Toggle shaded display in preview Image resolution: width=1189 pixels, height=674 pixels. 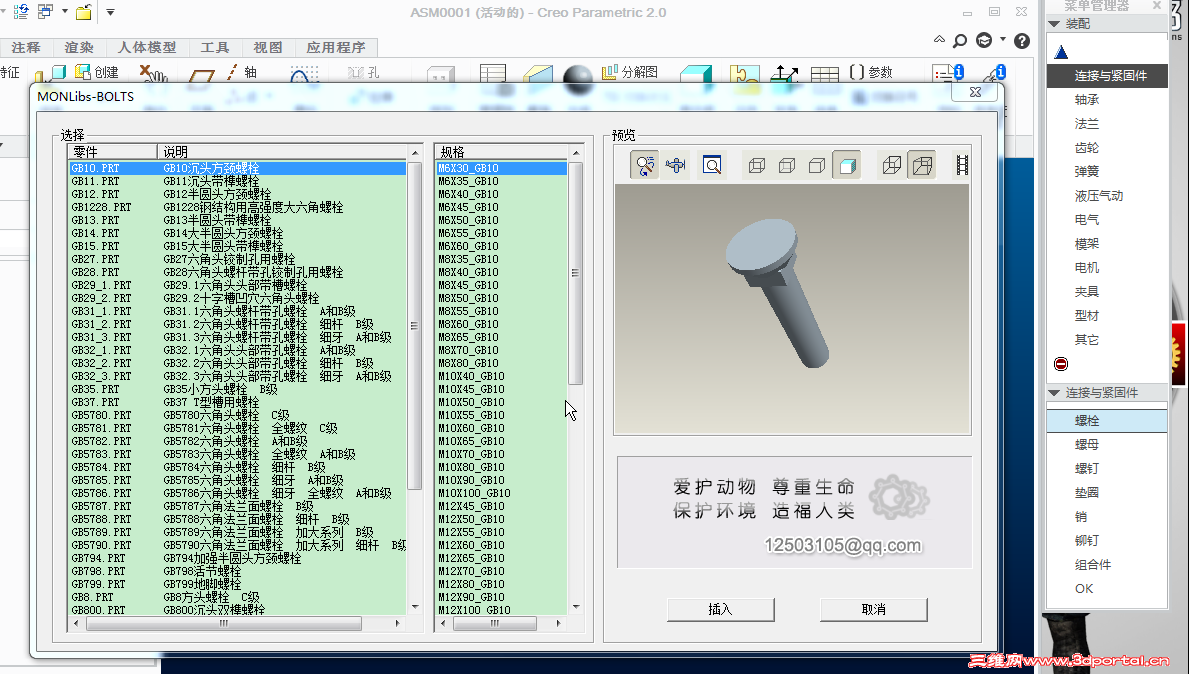point(847,165)
